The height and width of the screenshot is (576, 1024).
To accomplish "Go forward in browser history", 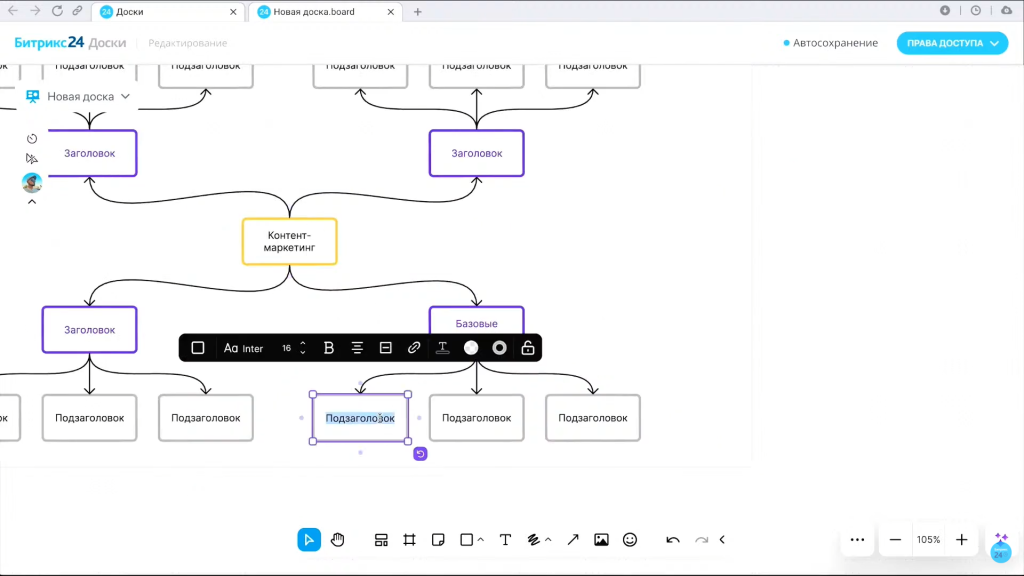I will pyautogui.click(x=35, y=11).
